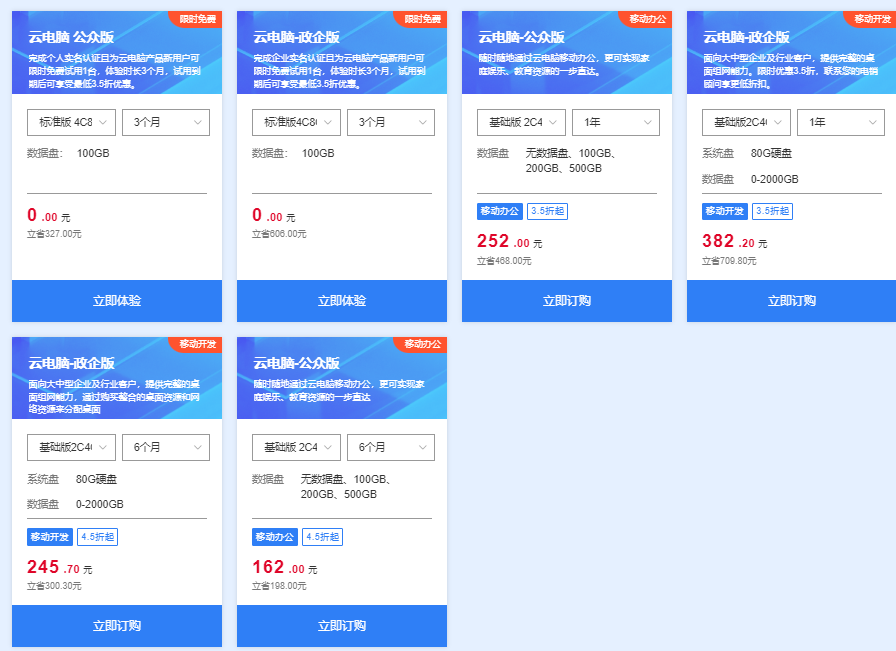Click the 移动办公 corner badge on the 6个月 公众版 card
Screen dimensions: 896x651
click(x=422, y=344)
